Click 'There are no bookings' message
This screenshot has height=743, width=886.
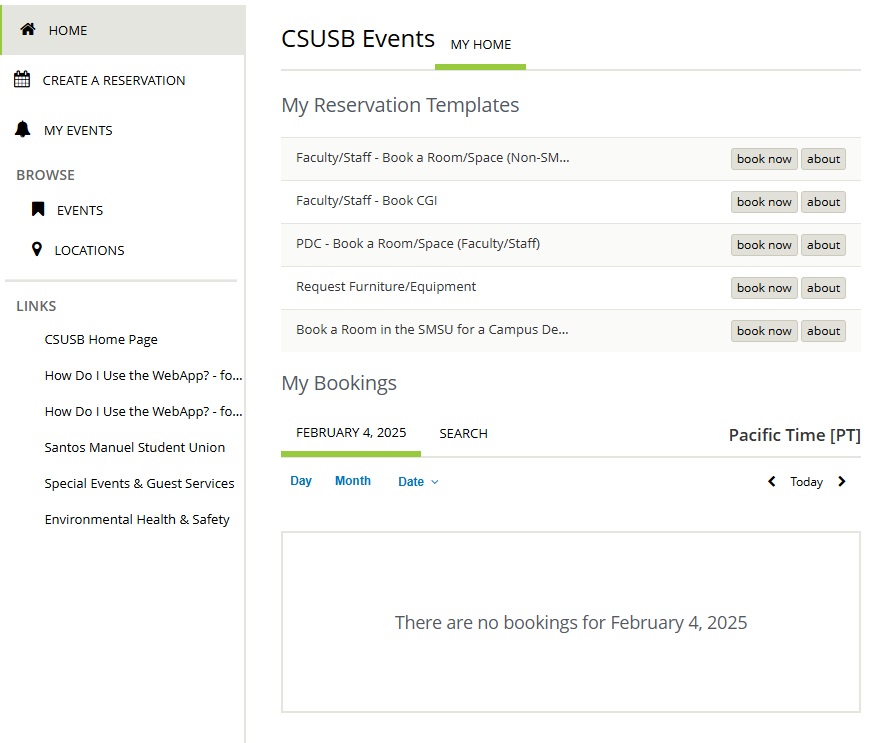point(571,623)
